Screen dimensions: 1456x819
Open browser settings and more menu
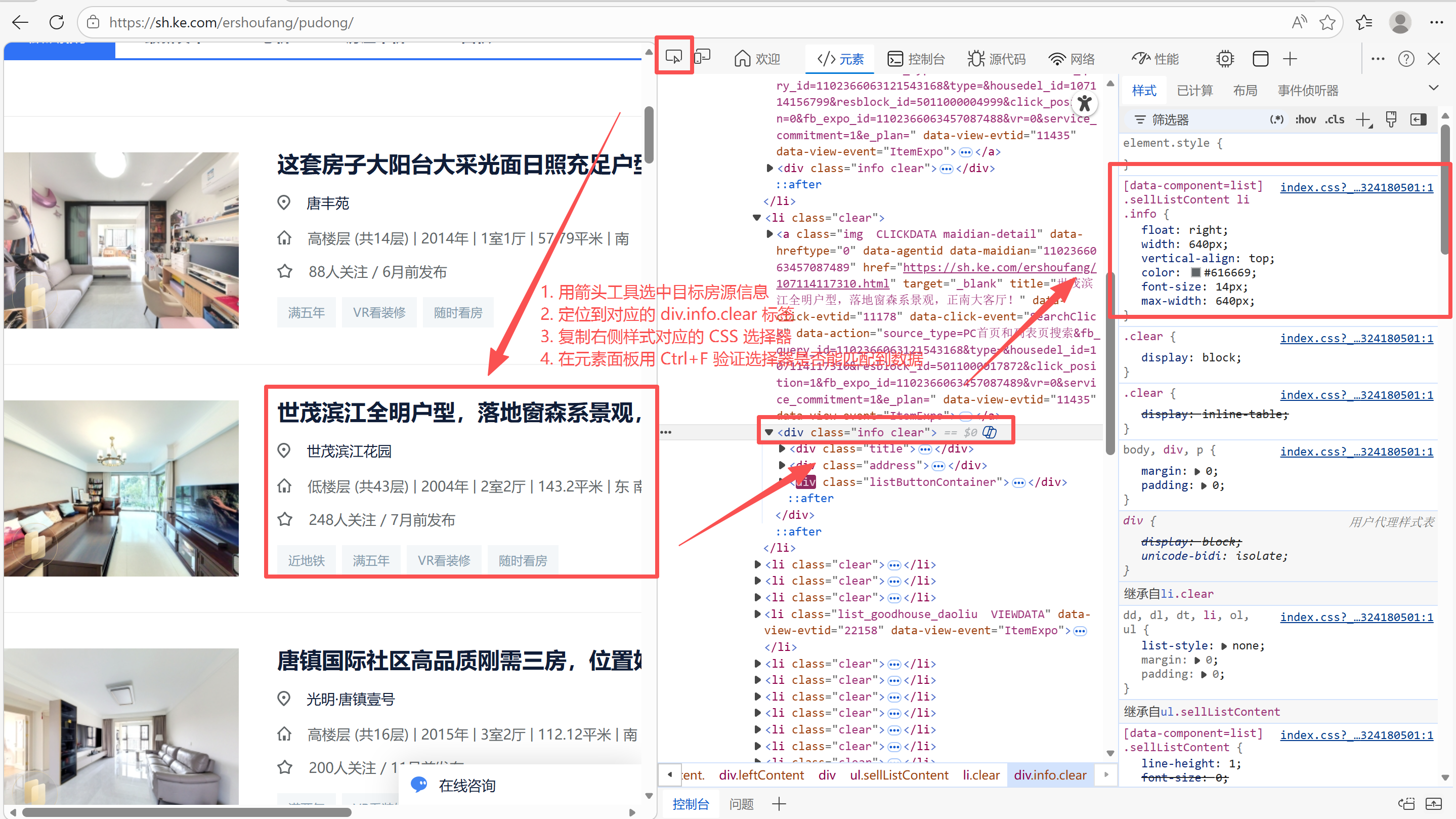[x=1436, y=23]
